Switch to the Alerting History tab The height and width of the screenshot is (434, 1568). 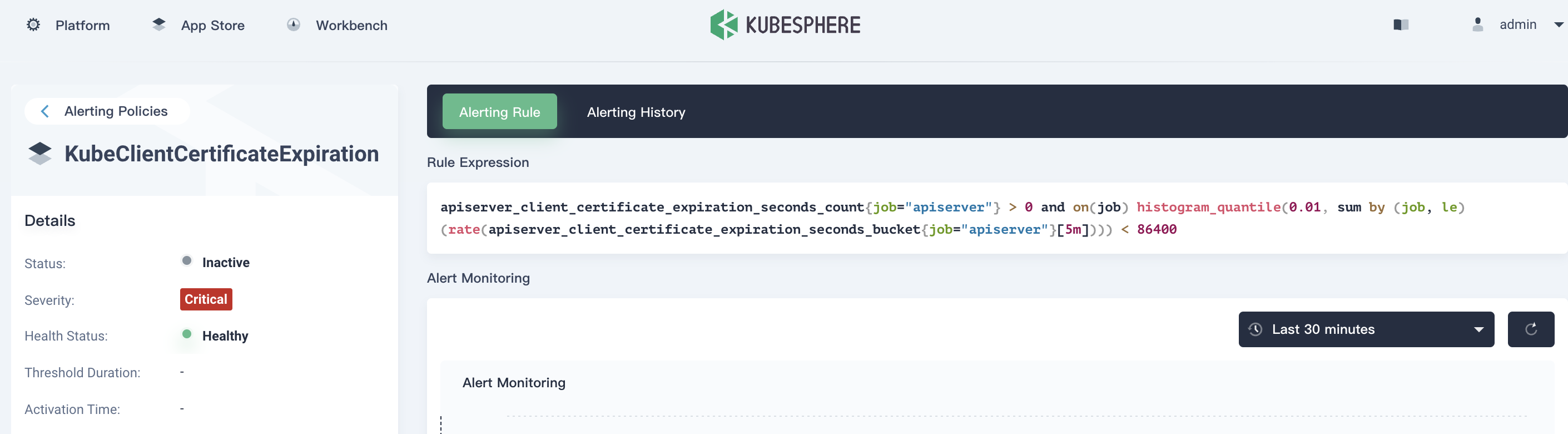pyautogui.click(x=636, y=112)
